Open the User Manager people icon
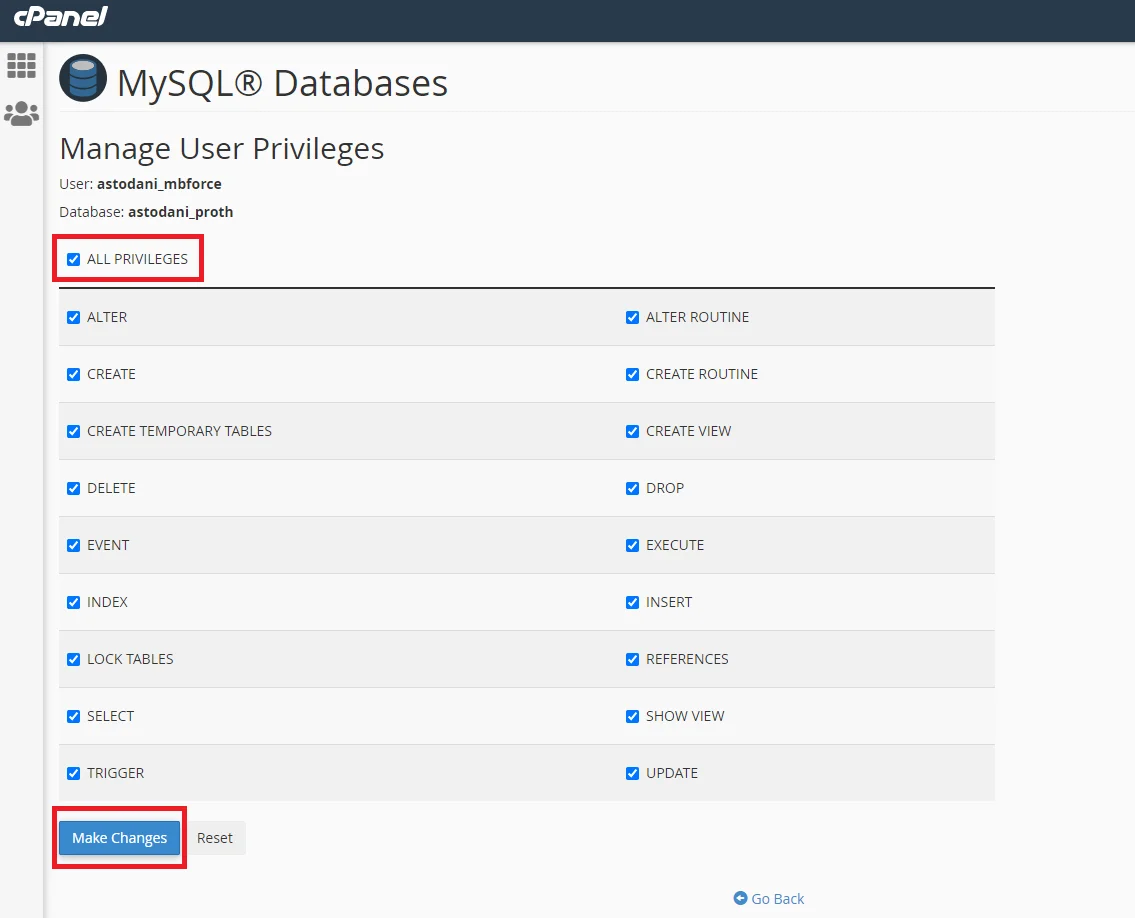Viewport: 1135px width, 918px height. [x=21, y=114]
